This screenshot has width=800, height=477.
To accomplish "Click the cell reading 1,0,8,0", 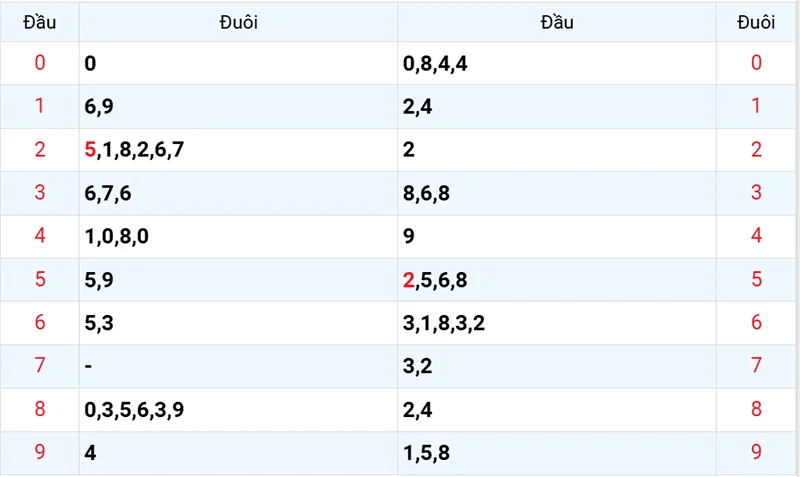I will coord(115,237).
